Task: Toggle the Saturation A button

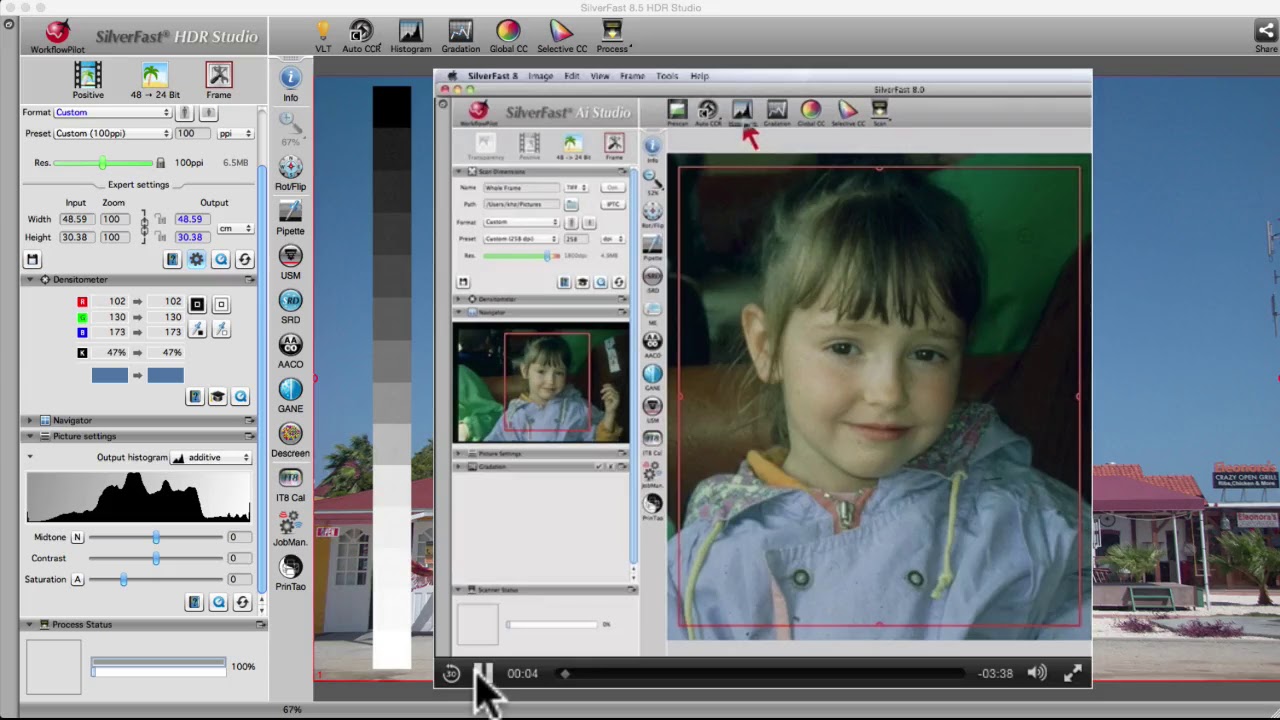Action: click(77, 579)
